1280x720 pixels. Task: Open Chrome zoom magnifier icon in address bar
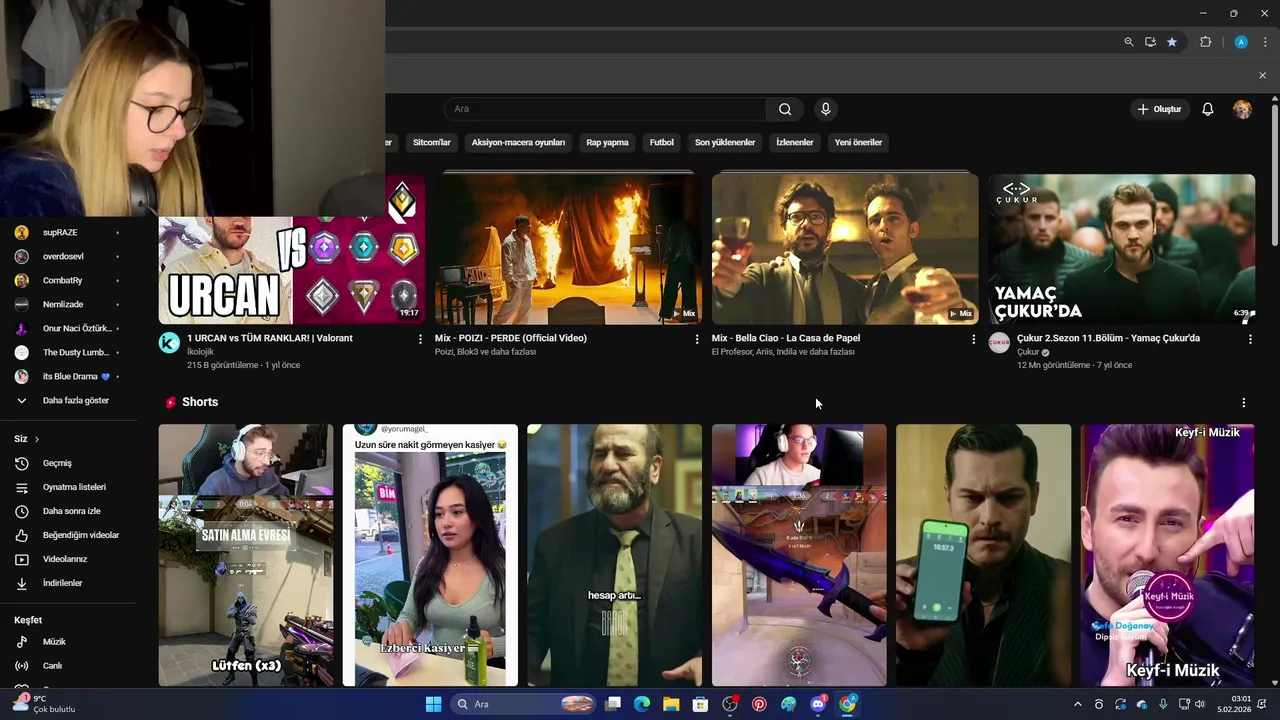coord(1129,42)
